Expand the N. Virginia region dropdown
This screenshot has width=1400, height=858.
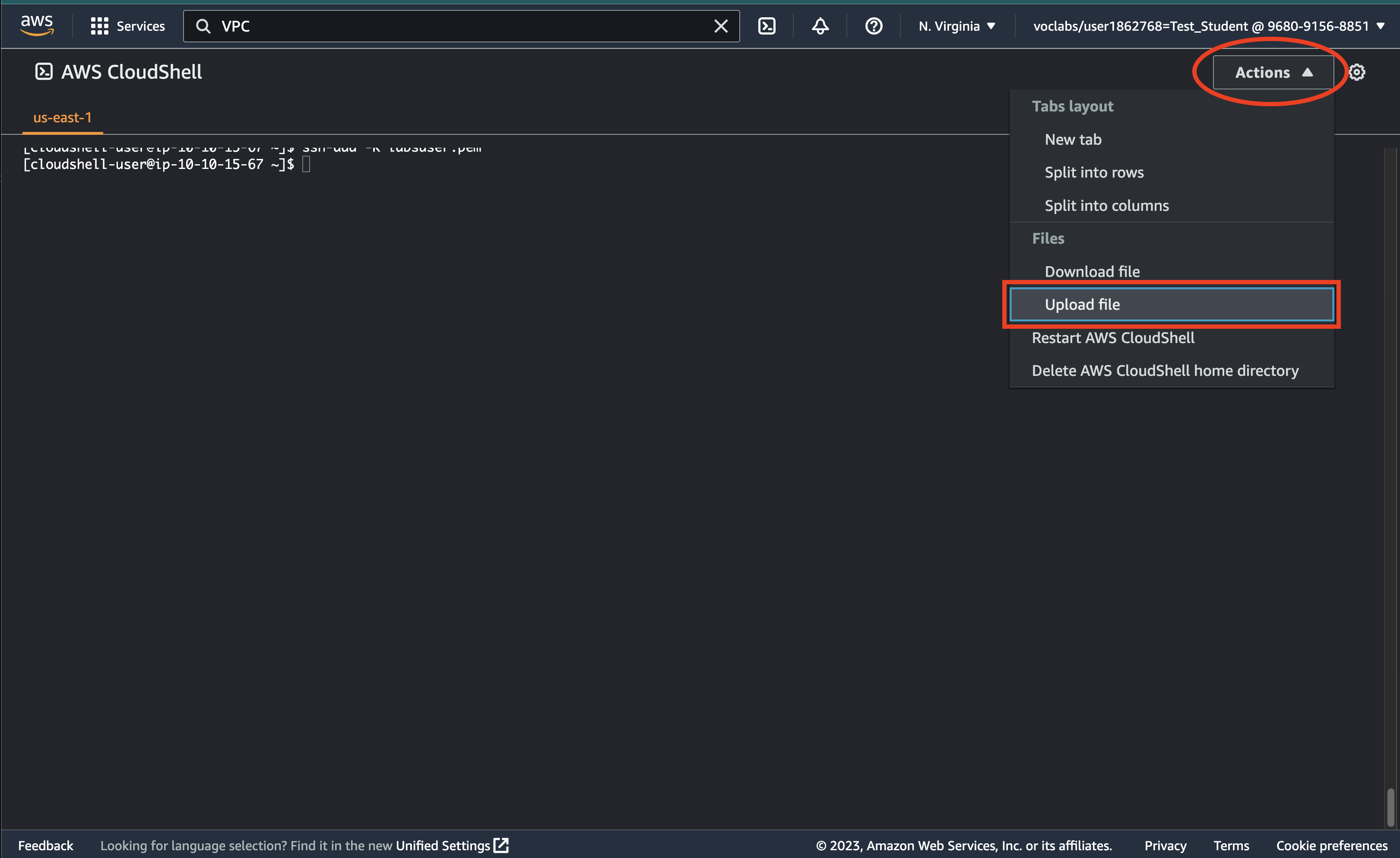point(957,26)
